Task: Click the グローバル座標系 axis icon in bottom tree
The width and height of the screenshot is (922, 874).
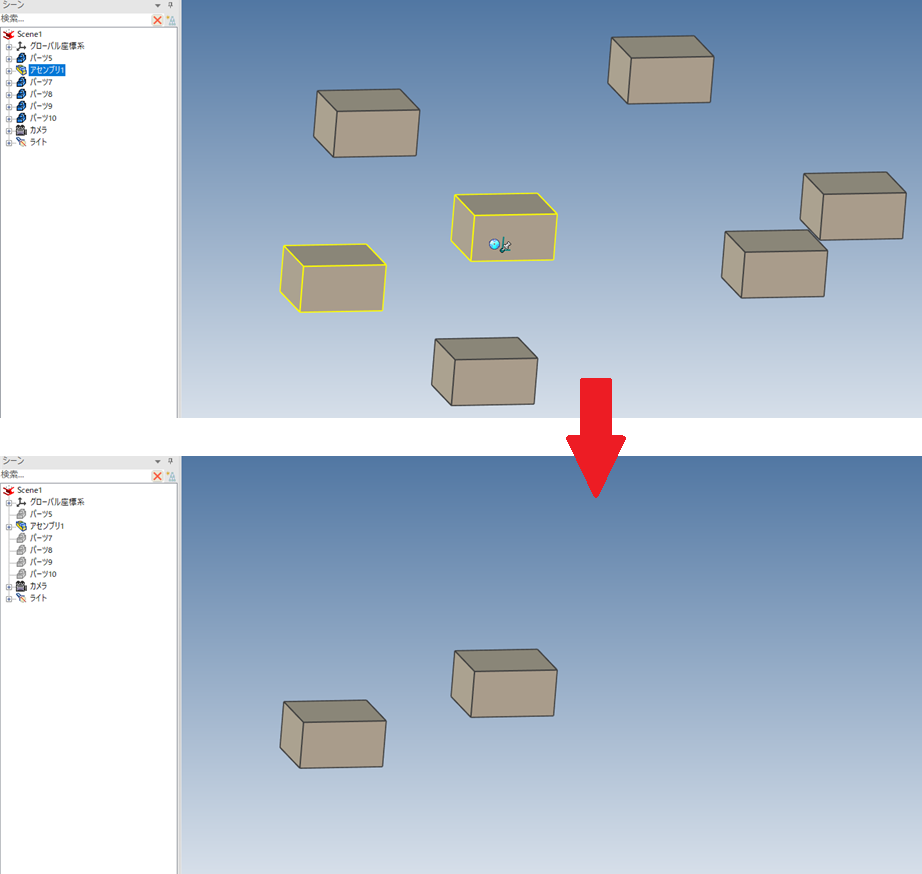Action: point(21,502)
